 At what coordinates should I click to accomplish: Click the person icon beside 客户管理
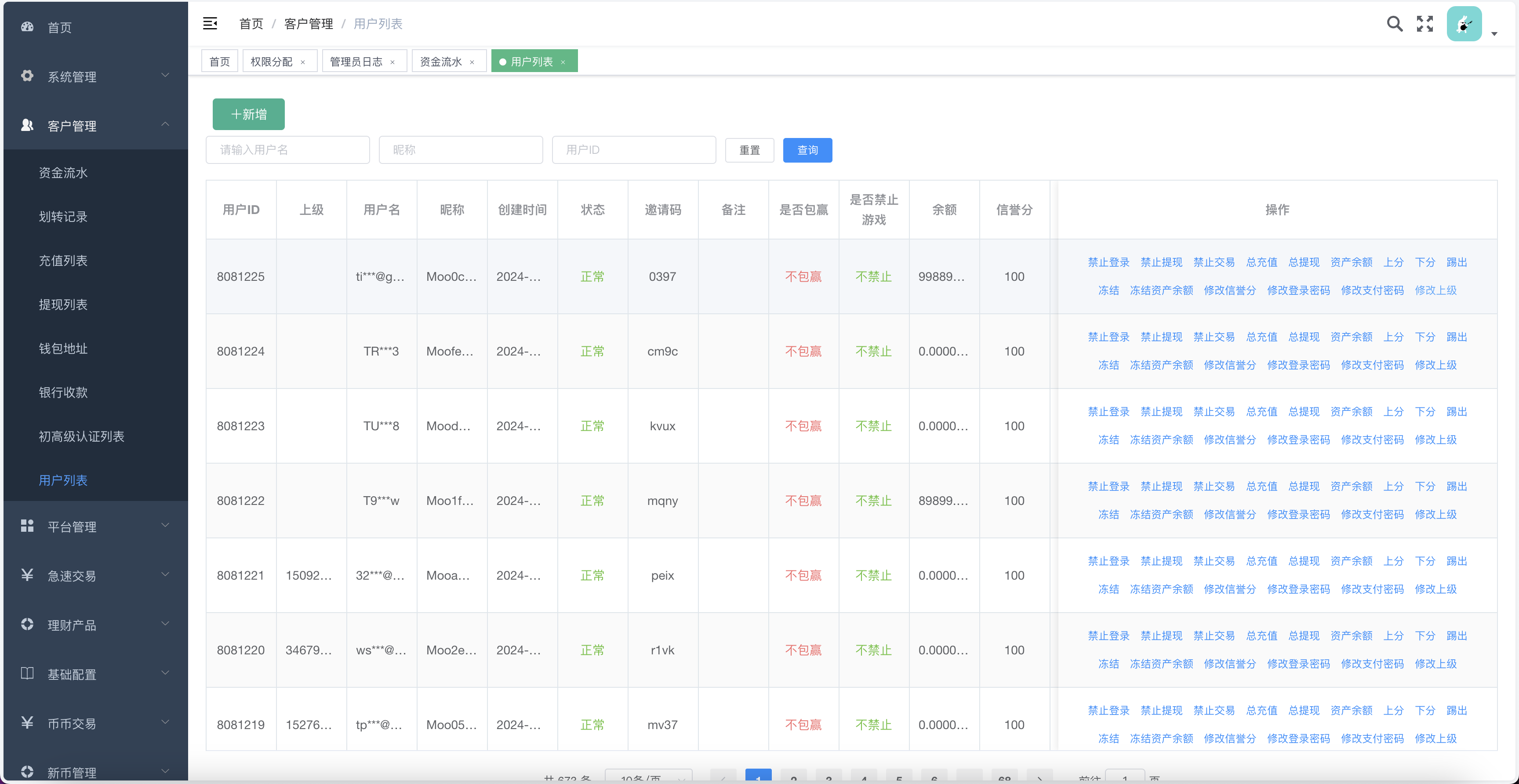[x=27, y=125]
